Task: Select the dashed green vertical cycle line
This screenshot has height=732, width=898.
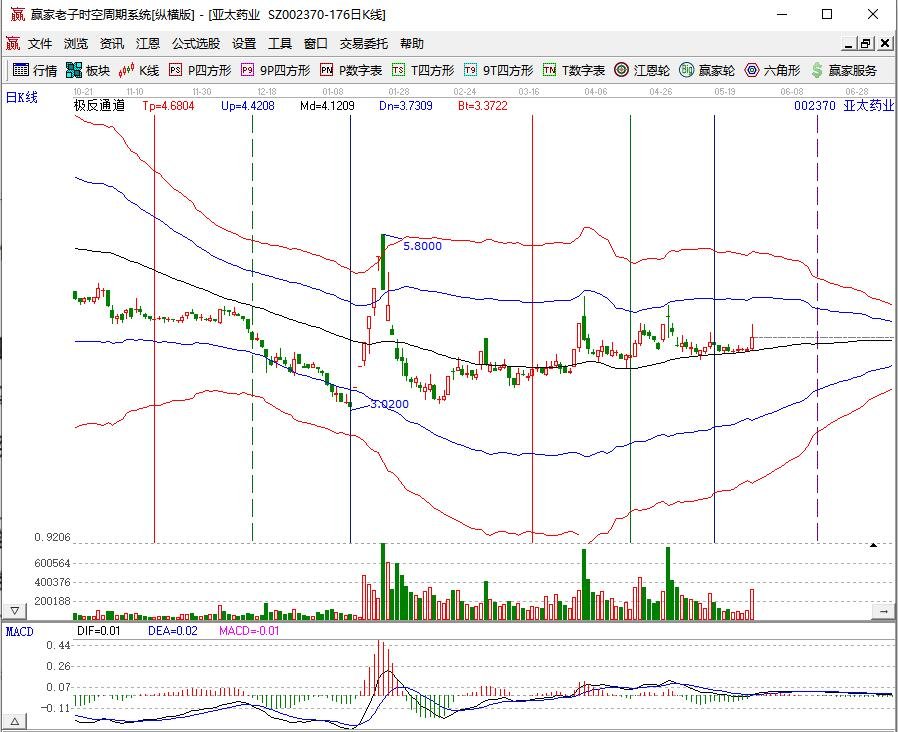Action: (253, 326)
